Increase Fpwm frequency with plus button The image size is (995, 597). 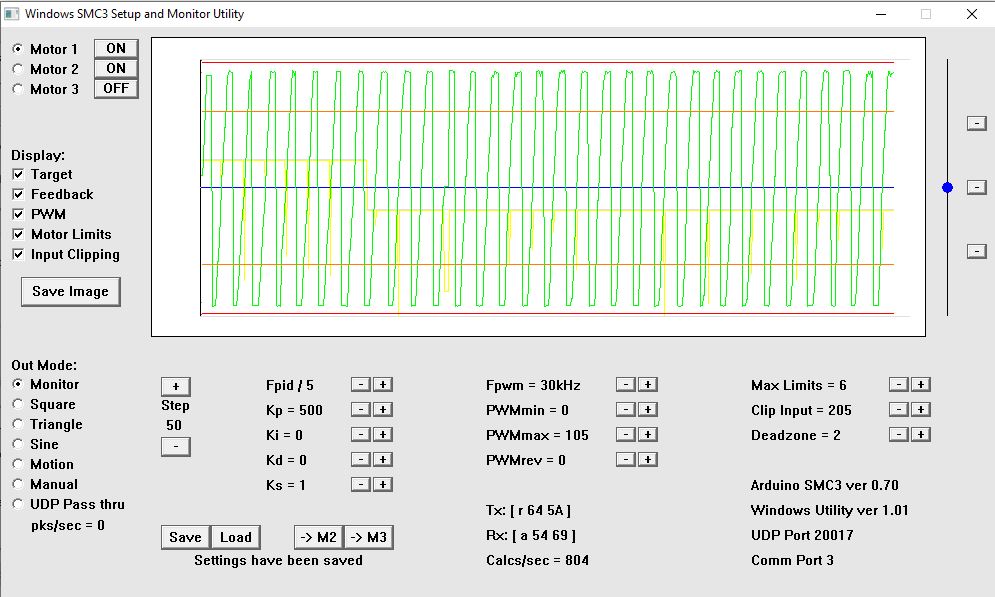click(647, 385)
